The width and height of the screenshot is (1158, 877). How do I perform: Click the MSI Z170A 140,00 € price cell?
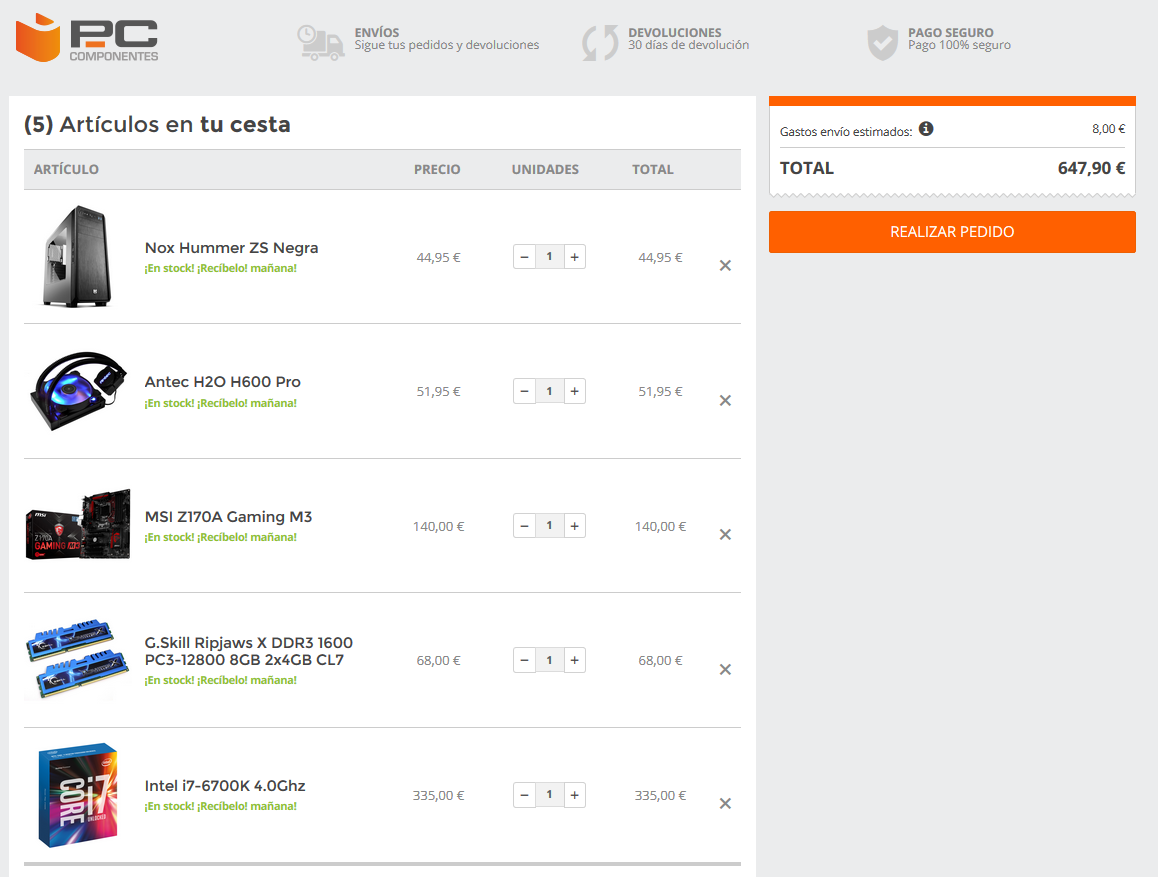[439, 526]
